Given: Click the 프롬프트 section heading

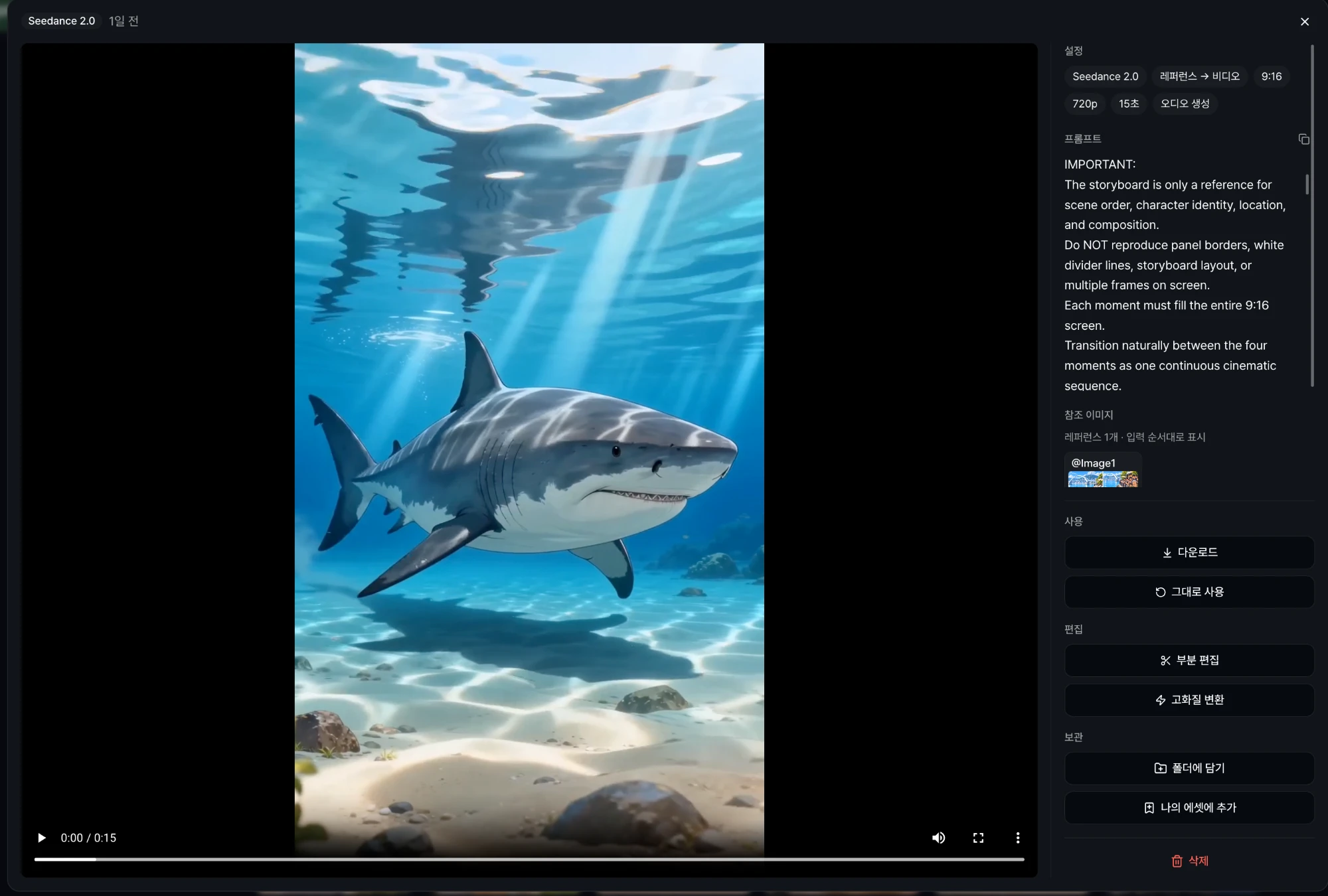Looking at the screenshot, I should tap(1082, 139).
